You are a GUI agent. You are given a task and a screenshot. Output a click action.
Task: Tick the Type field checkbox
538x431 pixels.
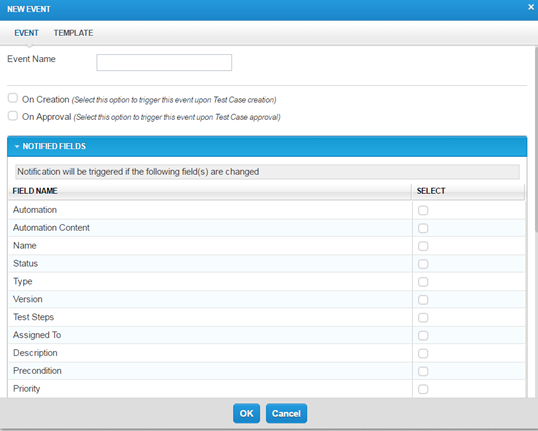[x=423, y=282]
